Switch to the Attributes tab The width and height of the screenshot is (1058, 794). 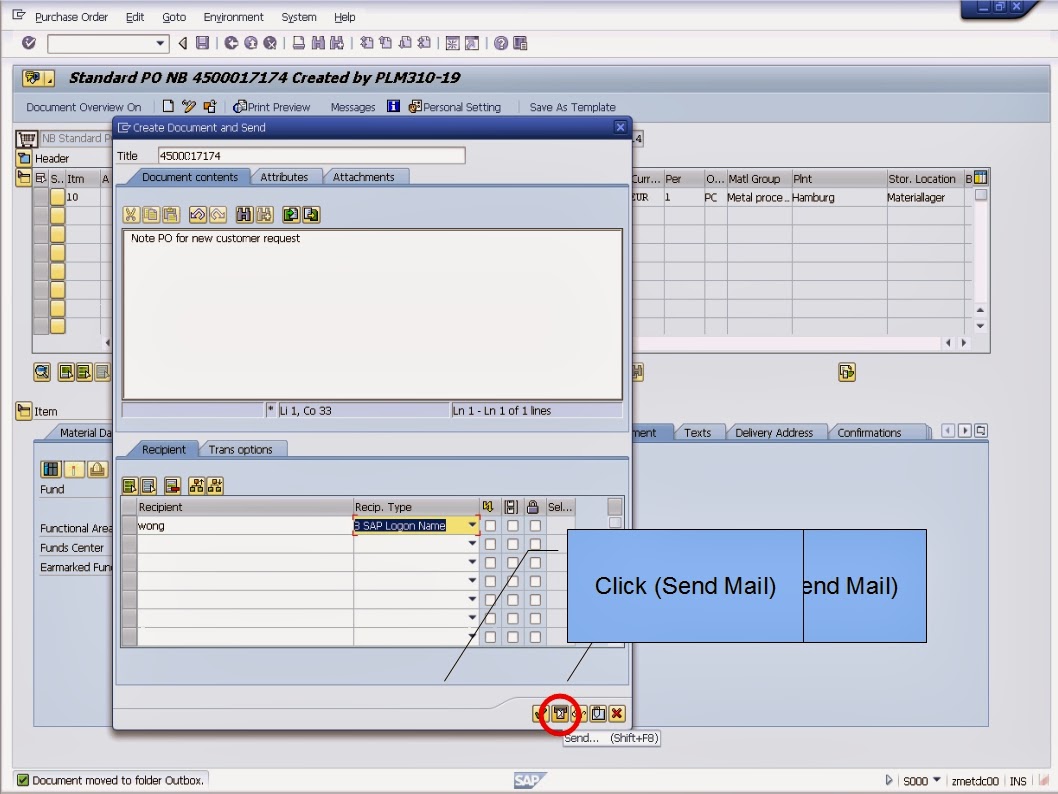point(284,177)
